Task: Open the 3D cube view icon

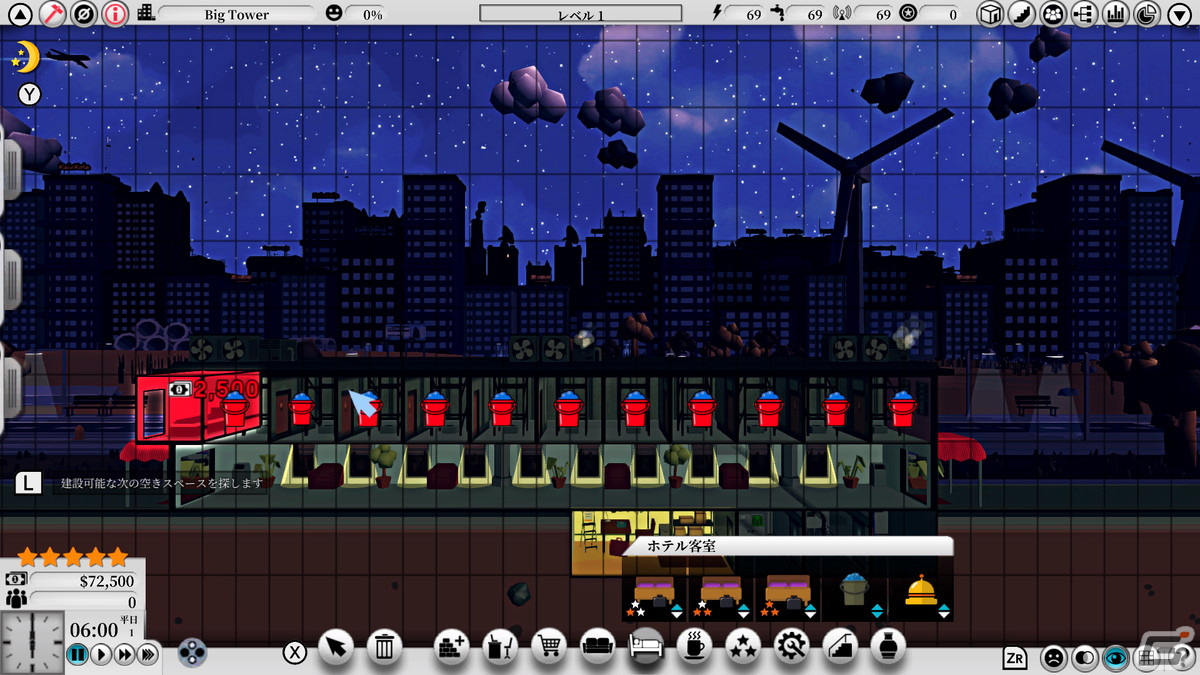Action: [x=990, y=14]
